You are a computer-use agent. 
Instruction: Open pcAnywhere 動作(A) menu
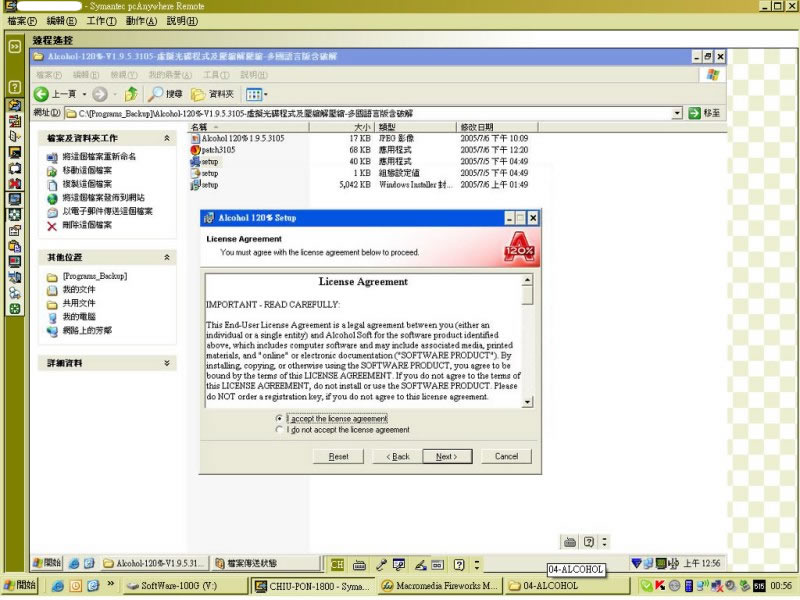tap(141, 21)
